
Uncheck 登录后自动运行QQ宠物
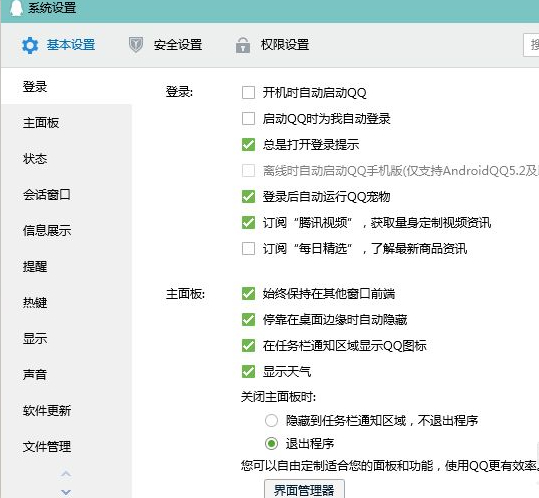pos(248,197)
